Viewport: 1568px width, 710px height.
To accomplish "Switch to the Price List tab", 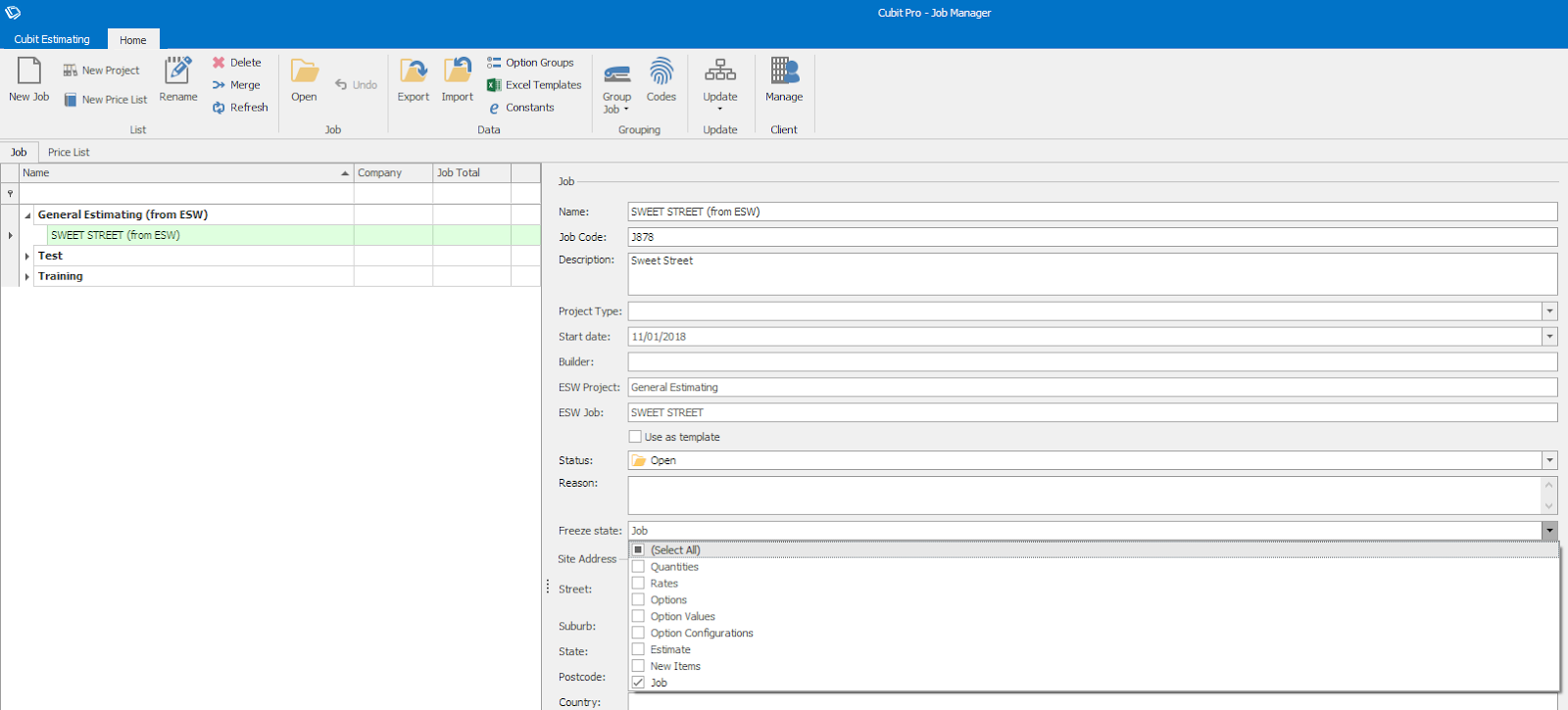I will (69, 153).
